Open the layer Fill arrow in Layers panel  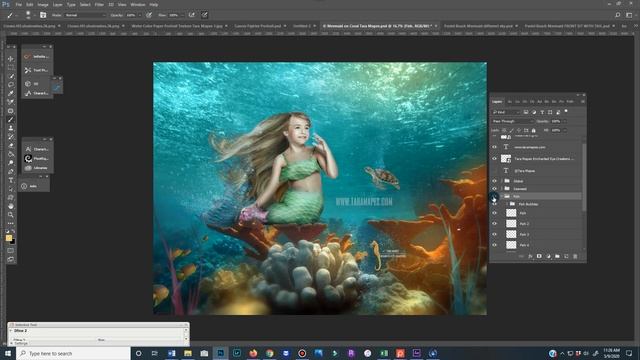pyautogui.click(x=565, y=130)
